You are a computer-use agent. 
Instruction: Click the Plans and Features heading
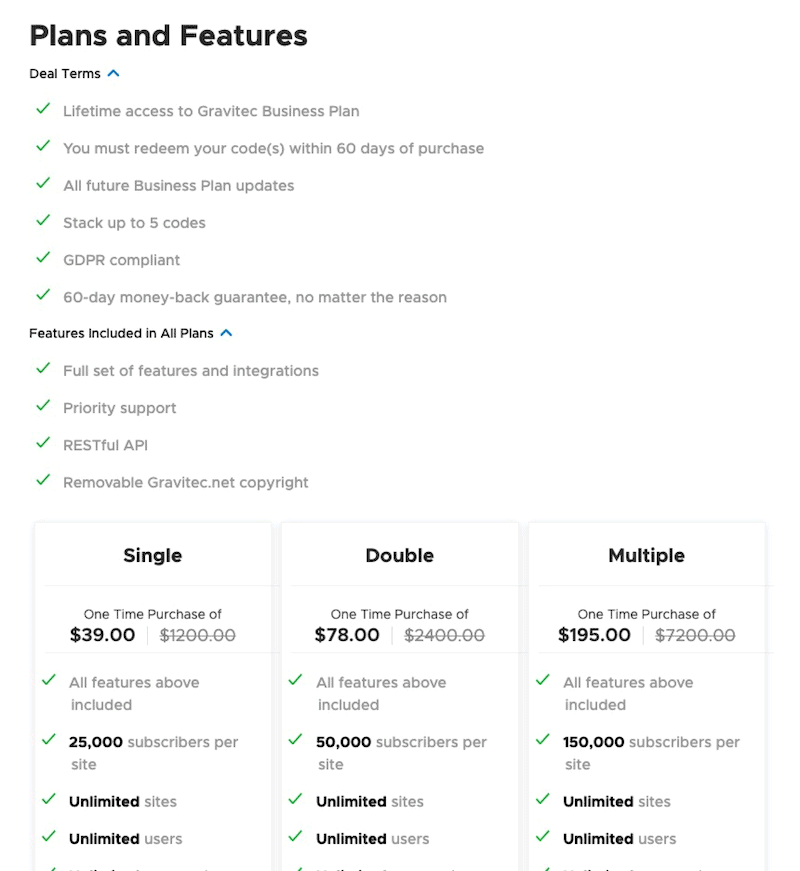point(168,36)
